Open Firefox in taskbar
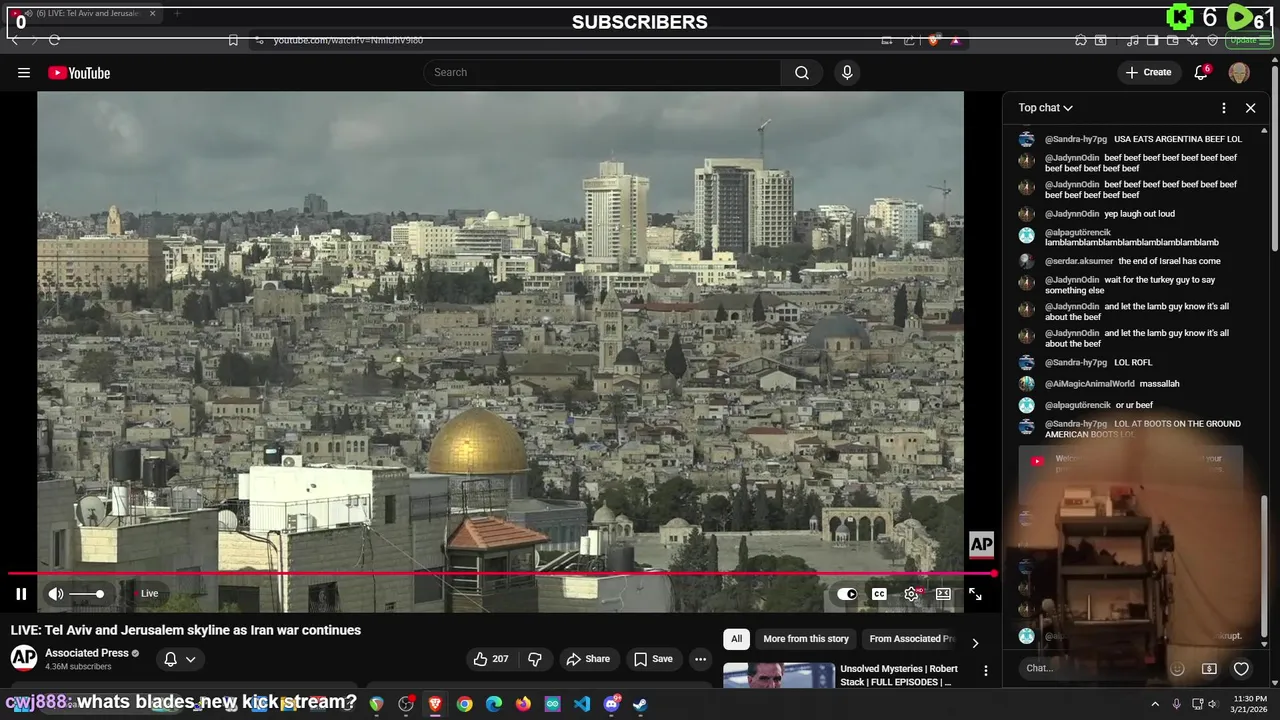The height and width of the screenshot is (720, 1280). point(523,704)
